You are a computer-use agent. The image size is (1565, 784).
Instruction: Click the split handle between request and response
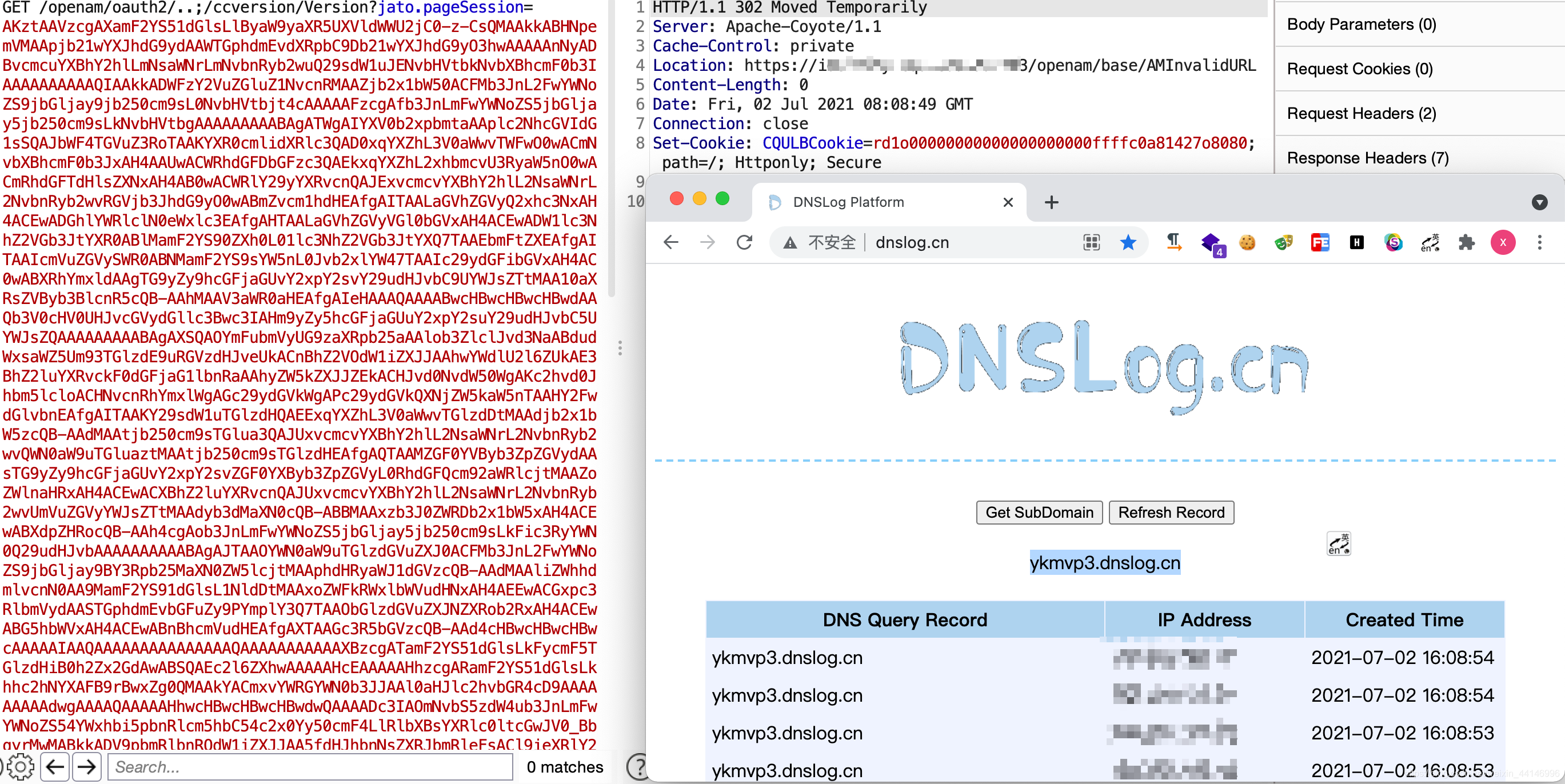[620, 348]
